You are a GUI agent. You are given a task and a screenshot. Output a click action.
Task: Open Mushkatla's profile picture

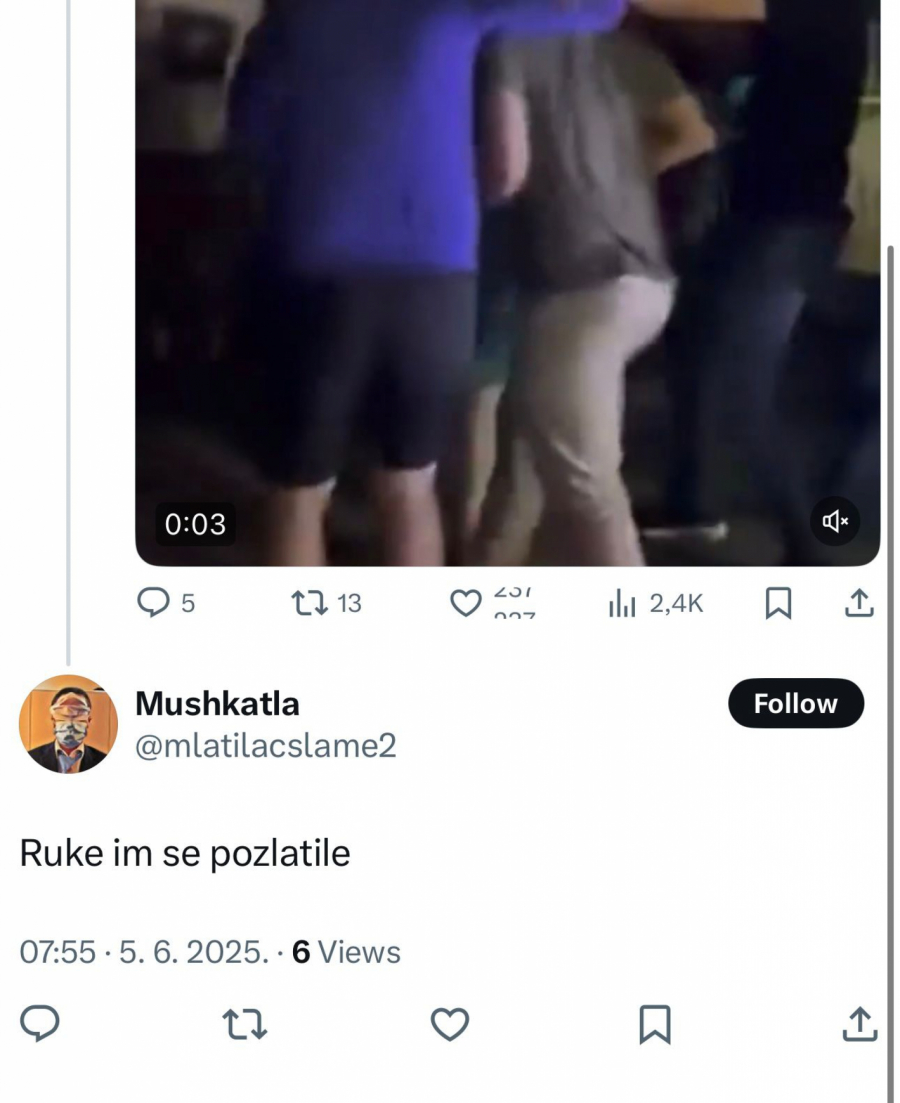click(x=68, y=724)
